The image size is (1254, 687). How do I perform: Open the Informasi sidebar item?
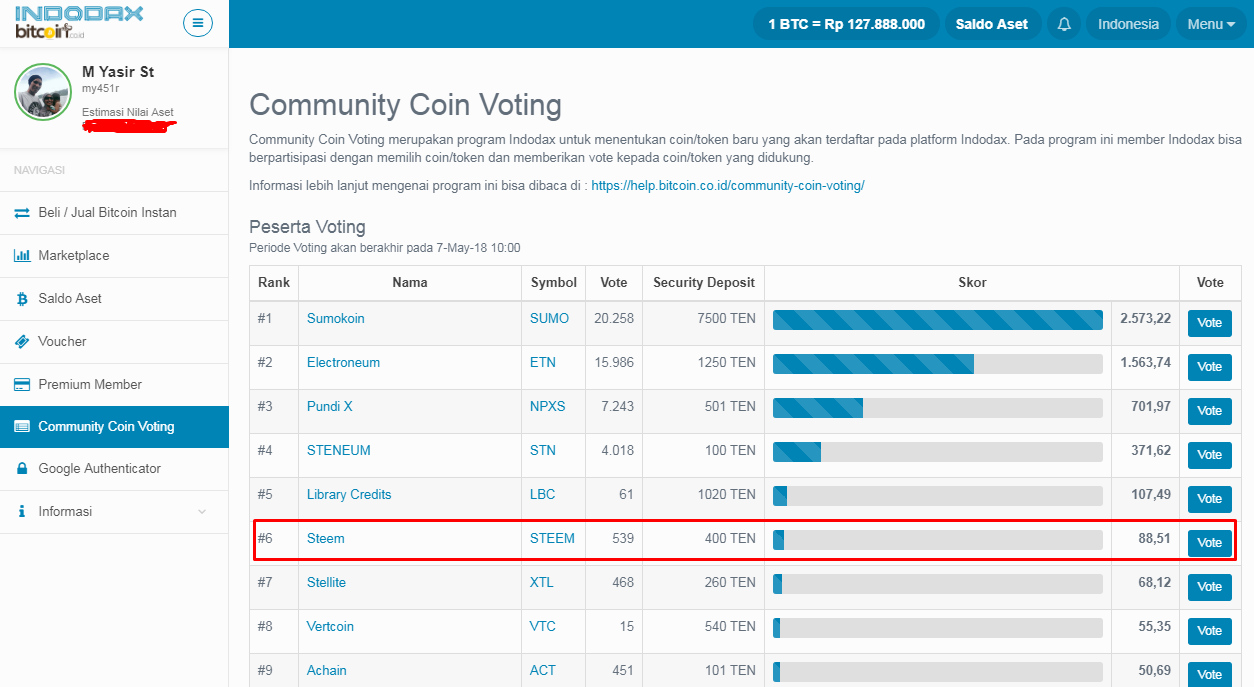click(114, 512)
